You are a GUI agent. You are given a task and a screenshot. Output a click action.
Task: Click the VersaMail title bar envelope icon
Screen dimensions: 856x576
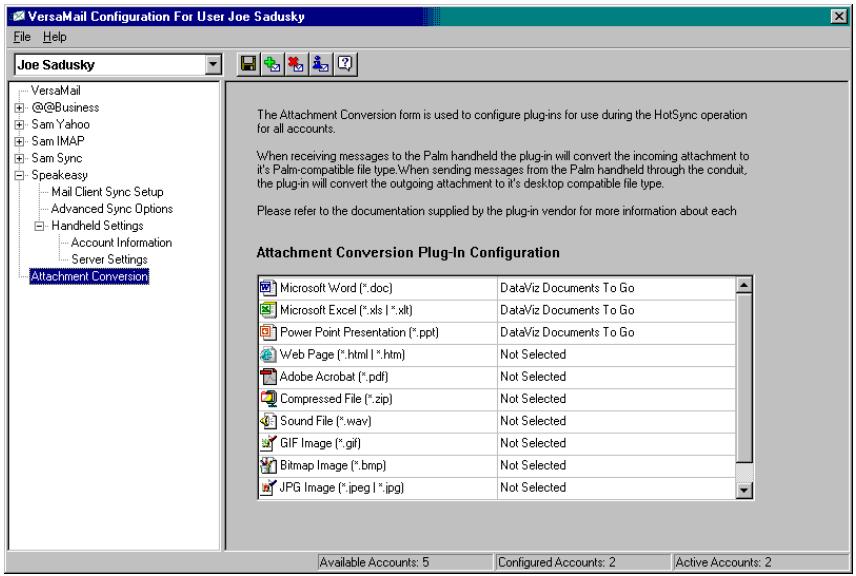(18, 16)
